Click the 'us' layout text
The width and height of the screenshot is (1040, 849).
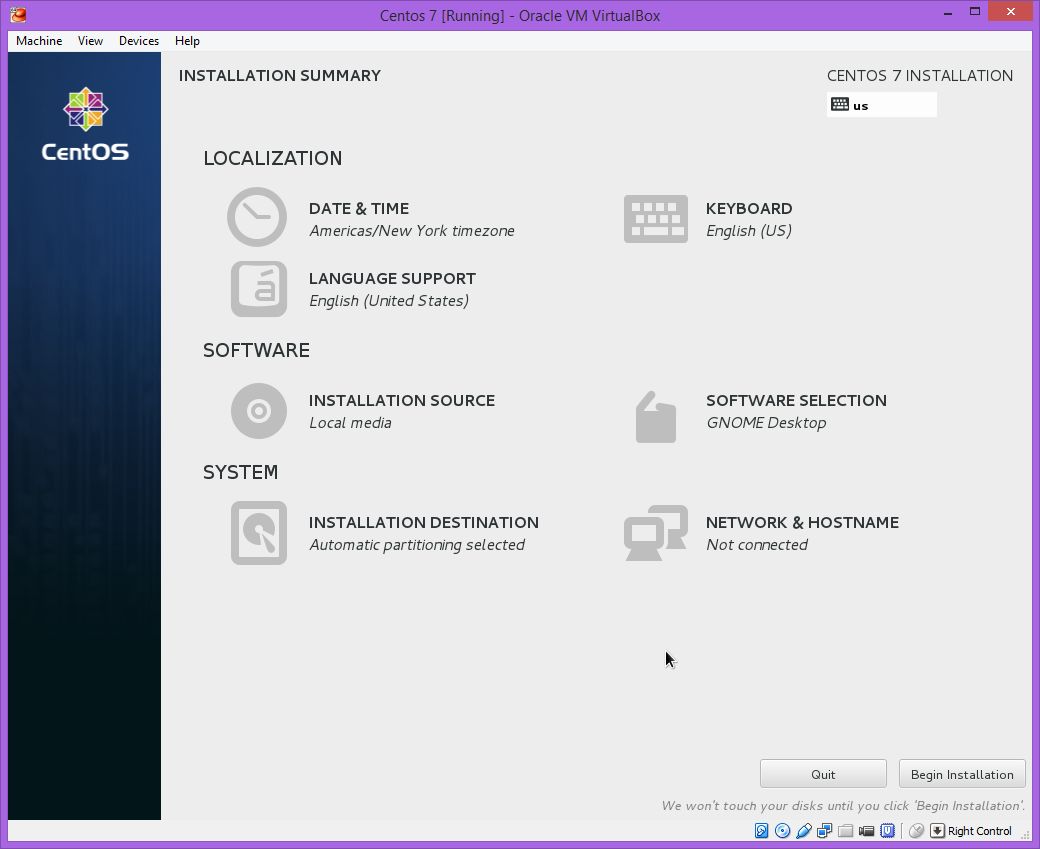click(860, 106)
